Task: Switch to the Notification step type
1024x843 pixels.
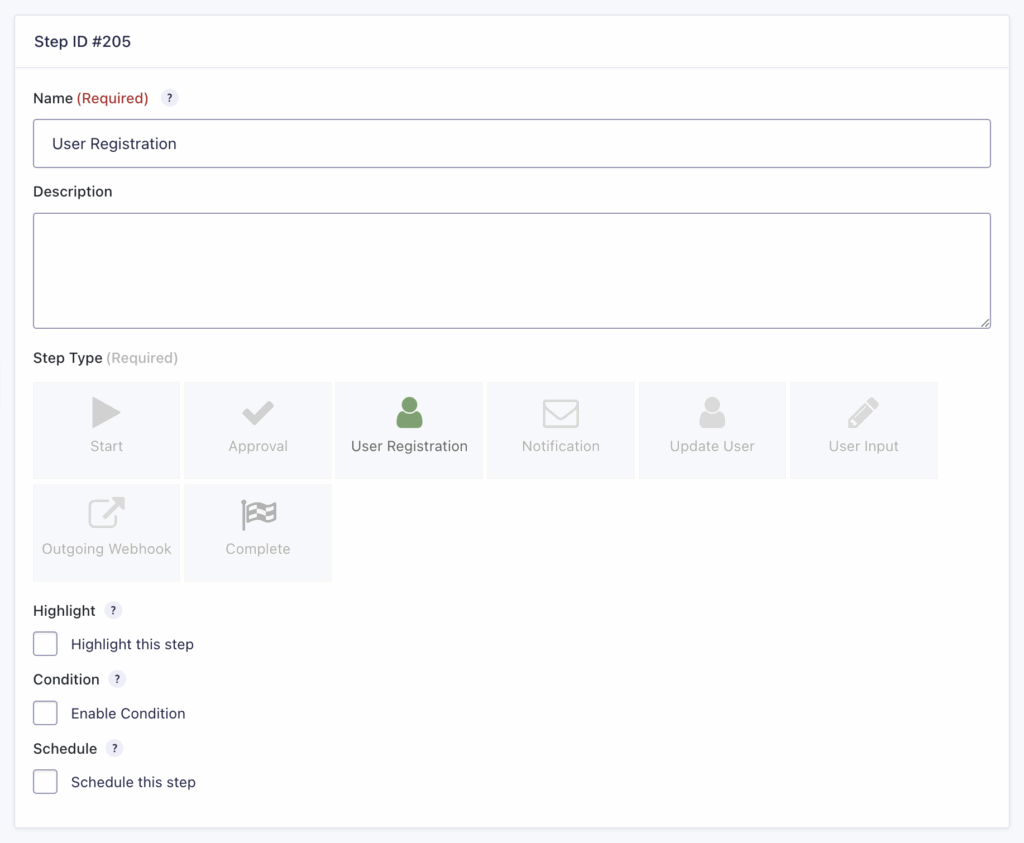Action: 560,430
